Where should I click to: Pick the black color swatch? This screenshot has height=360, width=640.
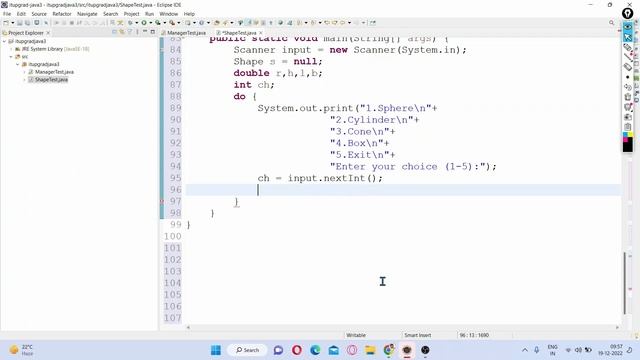pyautogui.click(x=628, y=146)
